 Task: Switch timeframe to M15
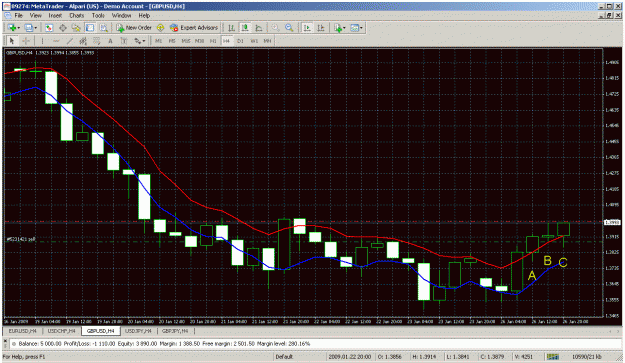coord(186,41)
